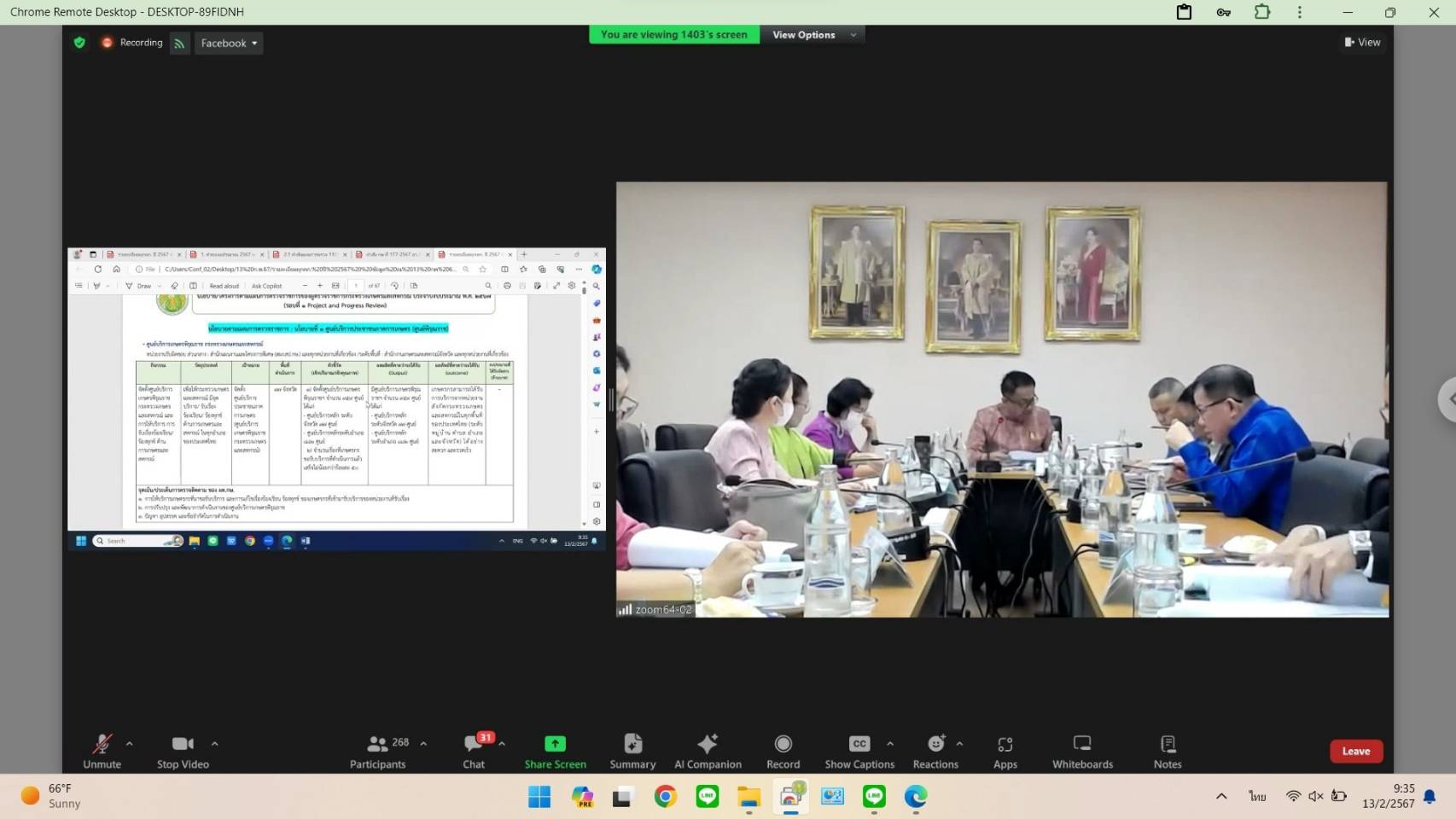Click the green encryption shield icon
This screenshot has width=1456, height=819.
[x=79, y=43]
